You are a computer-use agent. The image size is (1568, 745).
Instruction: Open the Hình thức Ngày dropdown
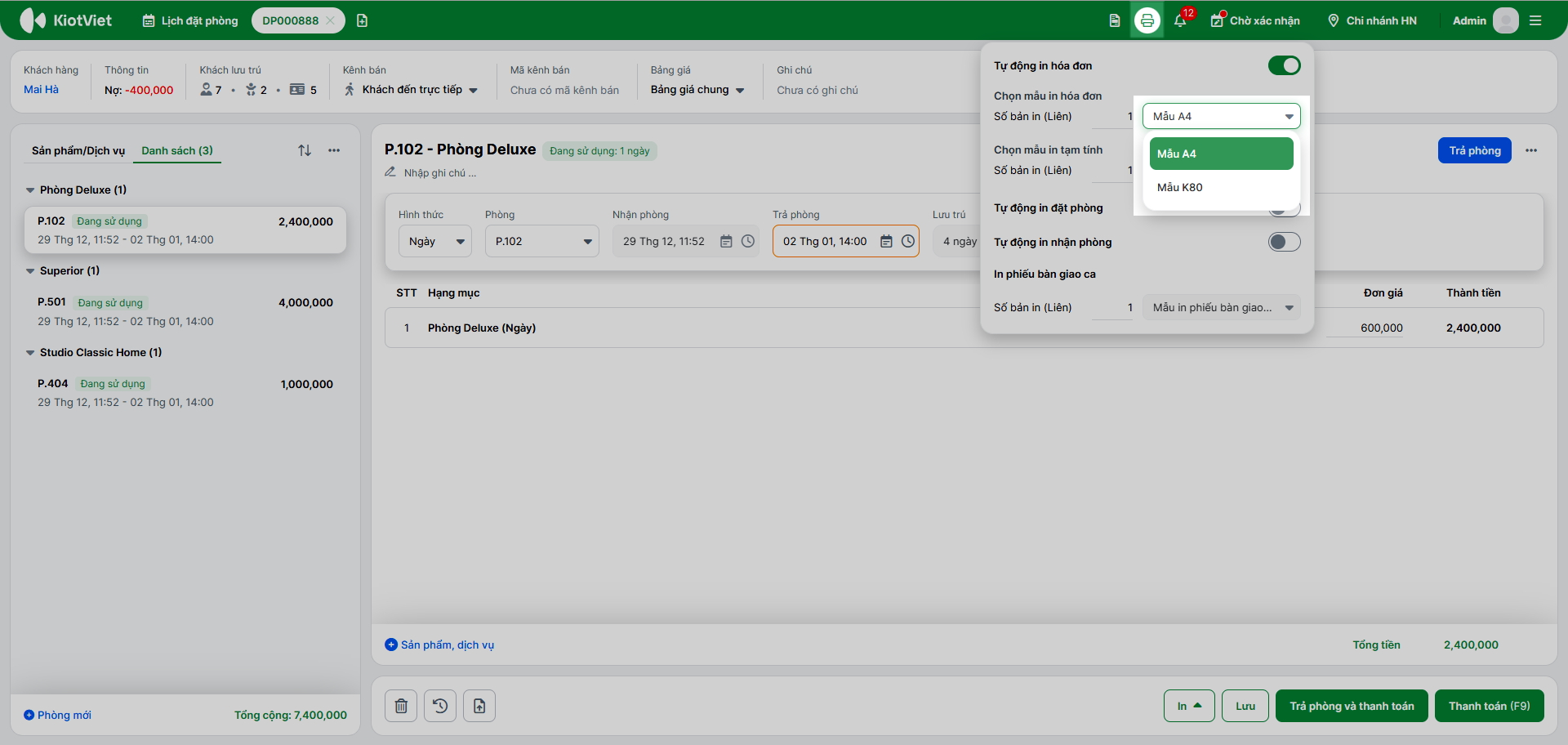point(435,241)
